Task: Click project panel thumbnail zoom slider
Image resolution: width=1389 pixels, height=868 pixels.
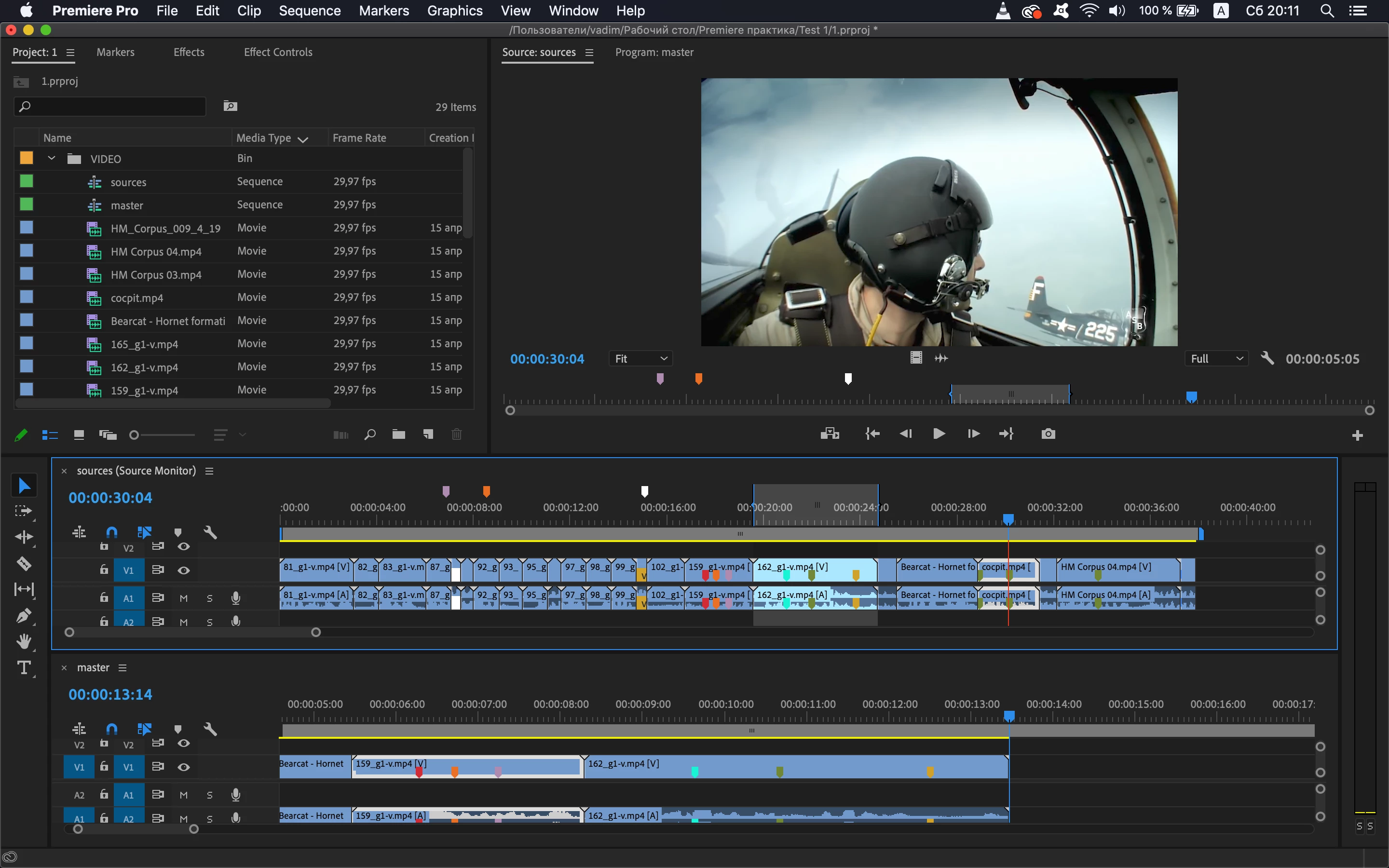Action: tap(134, 435)
